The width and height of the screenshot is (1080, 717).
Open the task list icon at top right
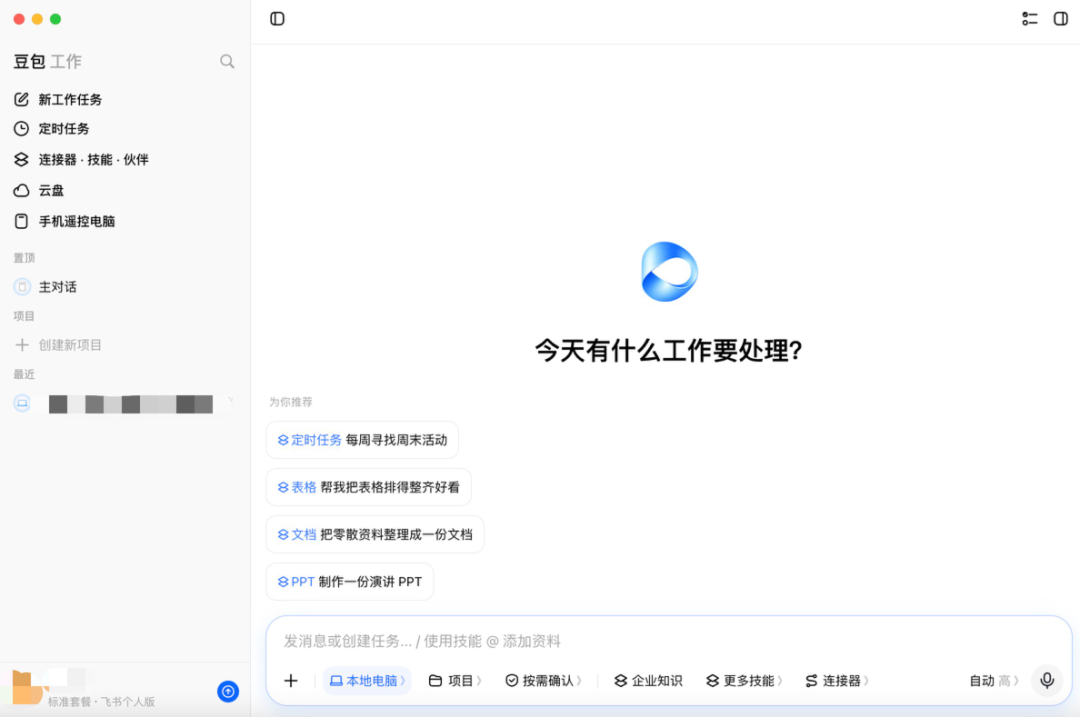click(1029, 19)
